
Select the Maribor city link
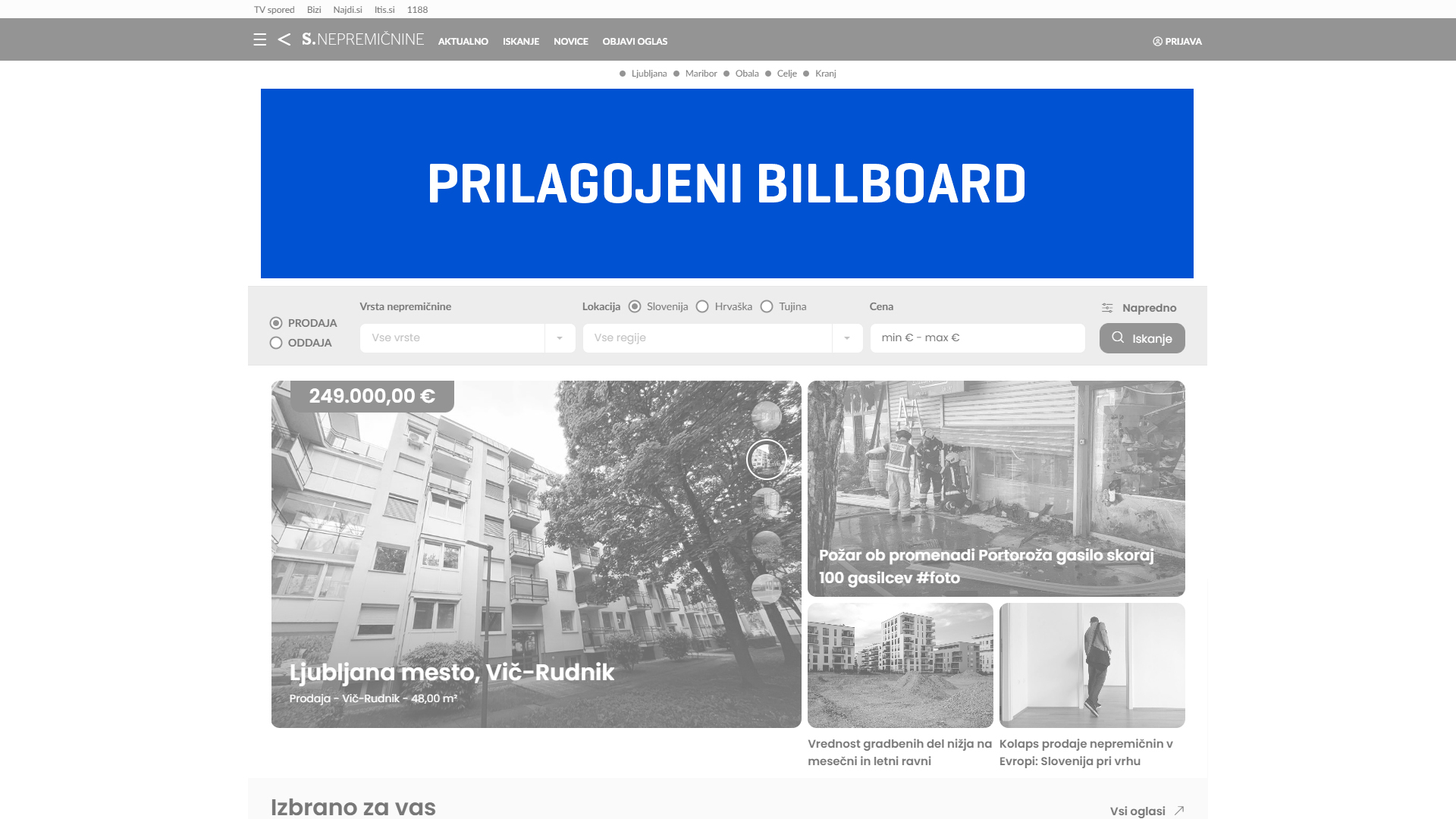(701, 74)
